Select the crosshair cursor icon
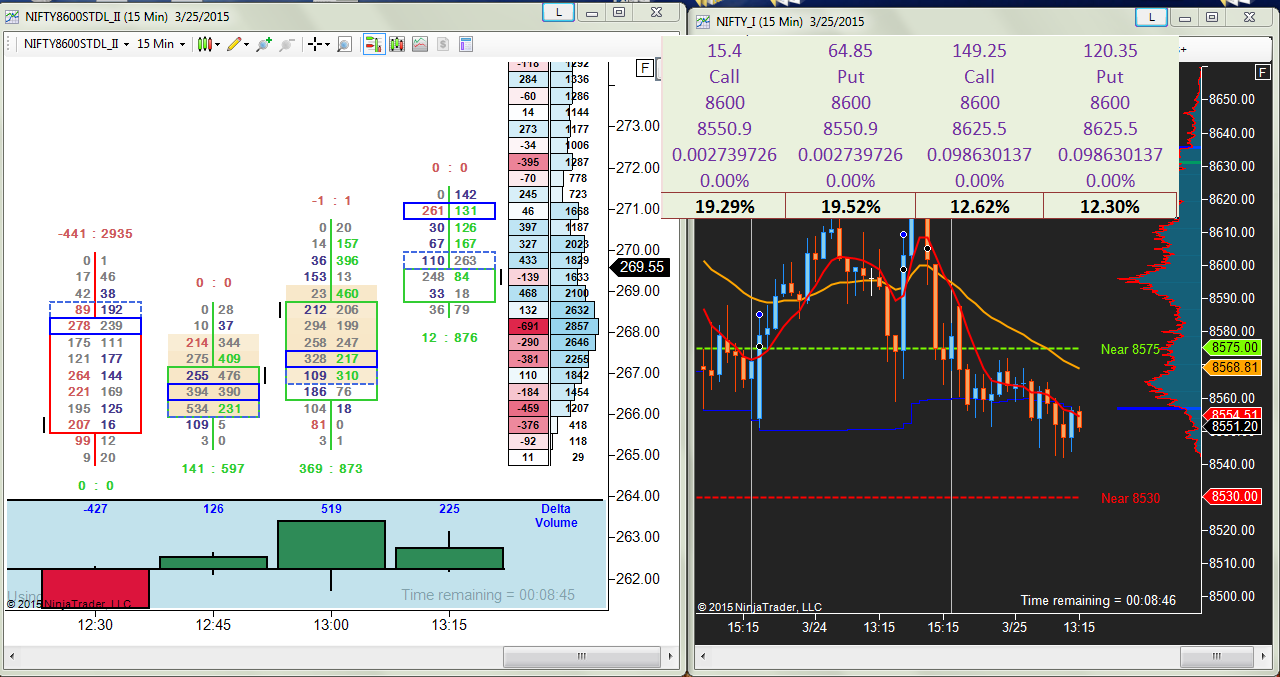 click(315, 44)
